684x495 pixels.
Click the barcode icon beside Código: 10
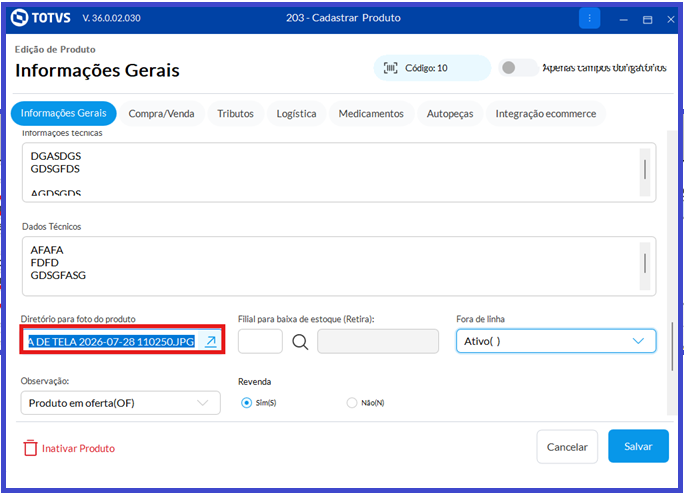[x=390, y=68]
